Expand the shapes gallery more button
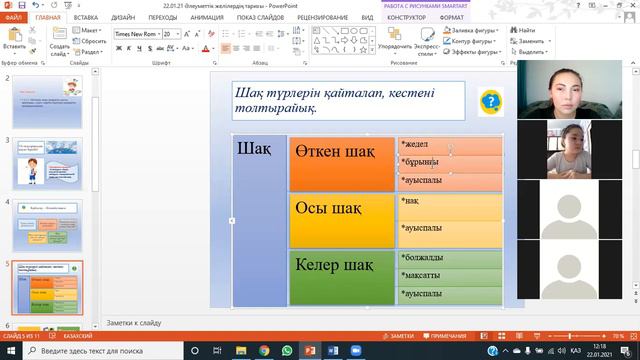This screenshot has width=640, height=360. point(372,50)
